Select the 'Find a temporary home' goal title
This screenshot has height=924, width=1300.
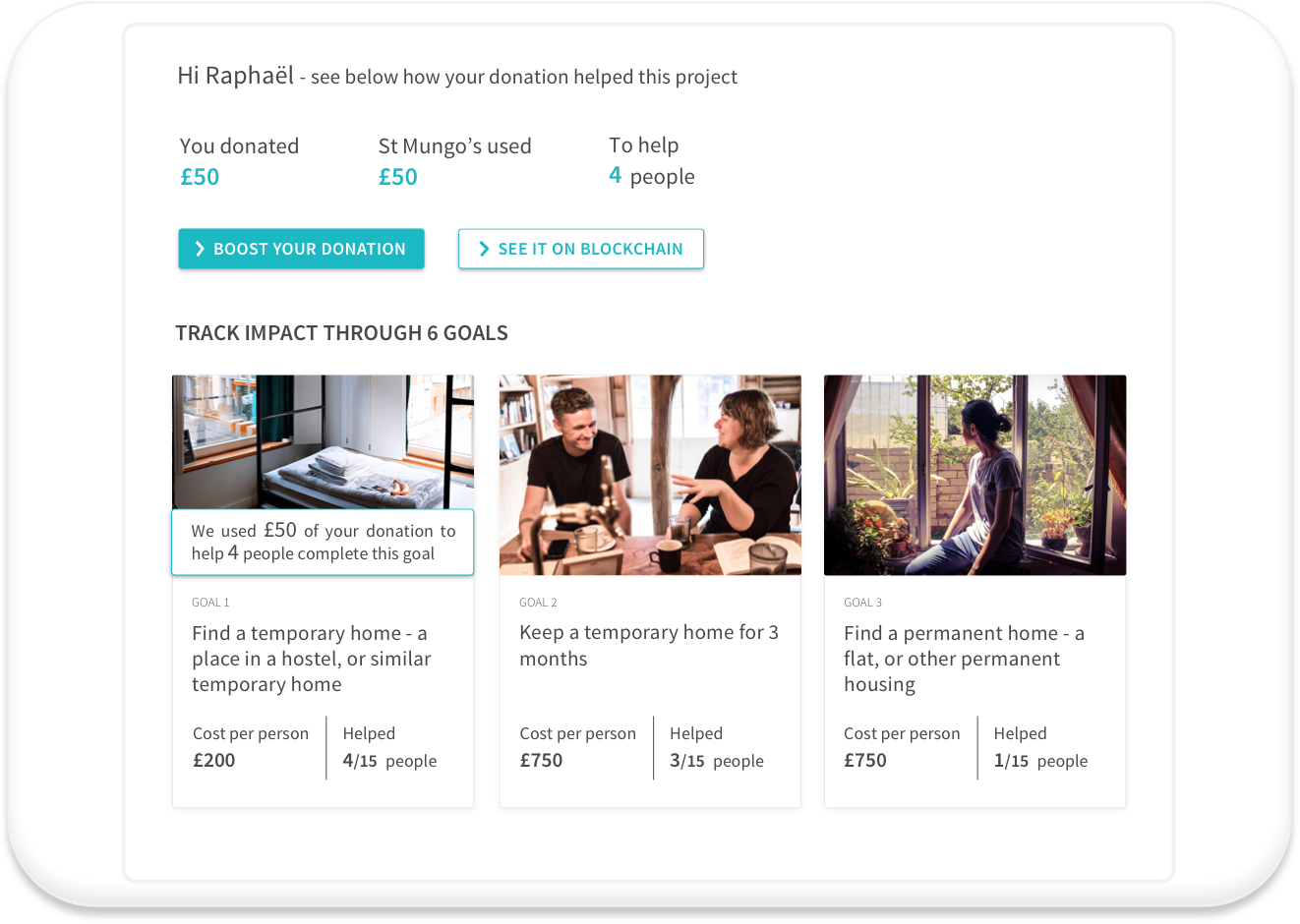point(312,659)
